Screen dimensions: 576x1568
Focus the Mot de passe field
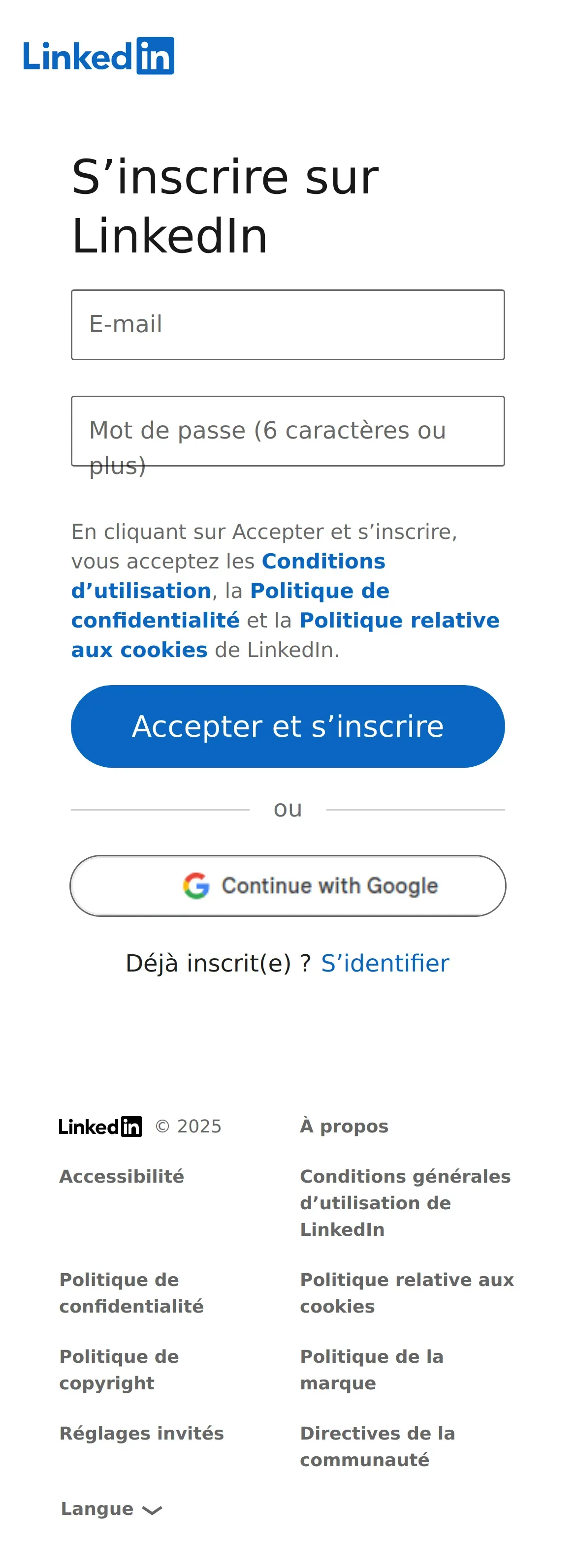point(288,431)
